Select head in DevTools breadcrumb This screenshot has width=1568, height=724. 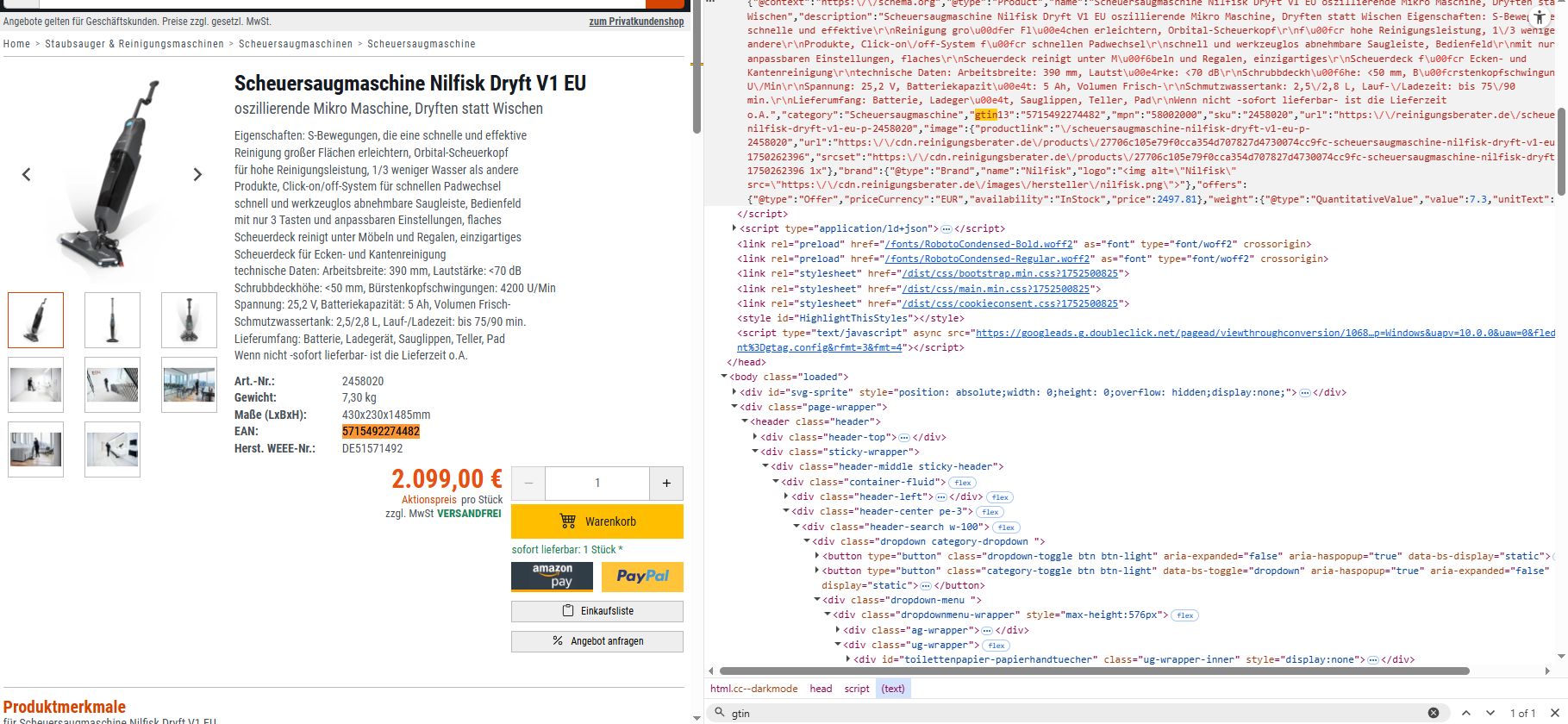821,689
